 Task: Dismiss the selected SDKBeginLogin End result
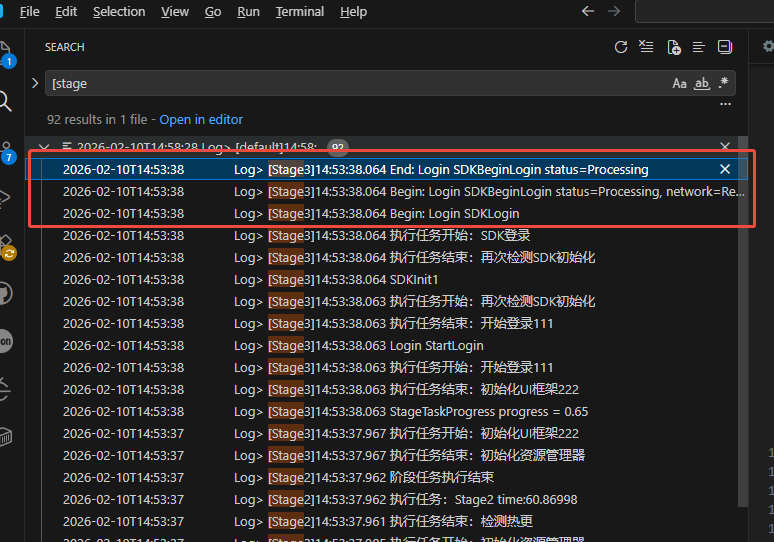[x=725, y=169]
